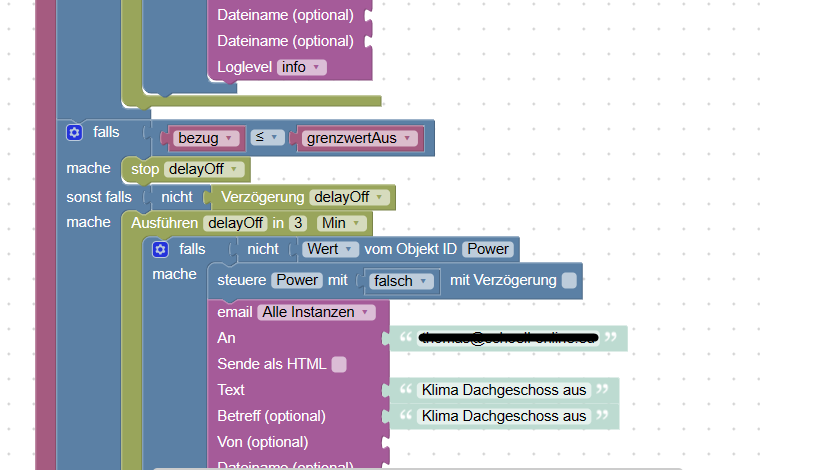Open the Wert attribute dropdown
The width and height of the screenshot is (834, 470).
330,249
